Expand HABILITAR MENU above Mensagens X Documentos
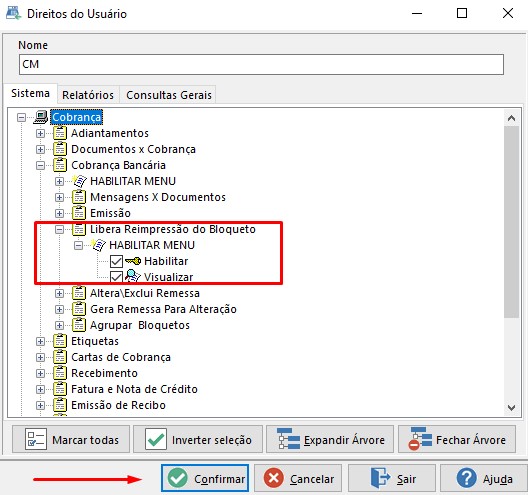Viewport: 528px width, 495px height. coord(59,182)
